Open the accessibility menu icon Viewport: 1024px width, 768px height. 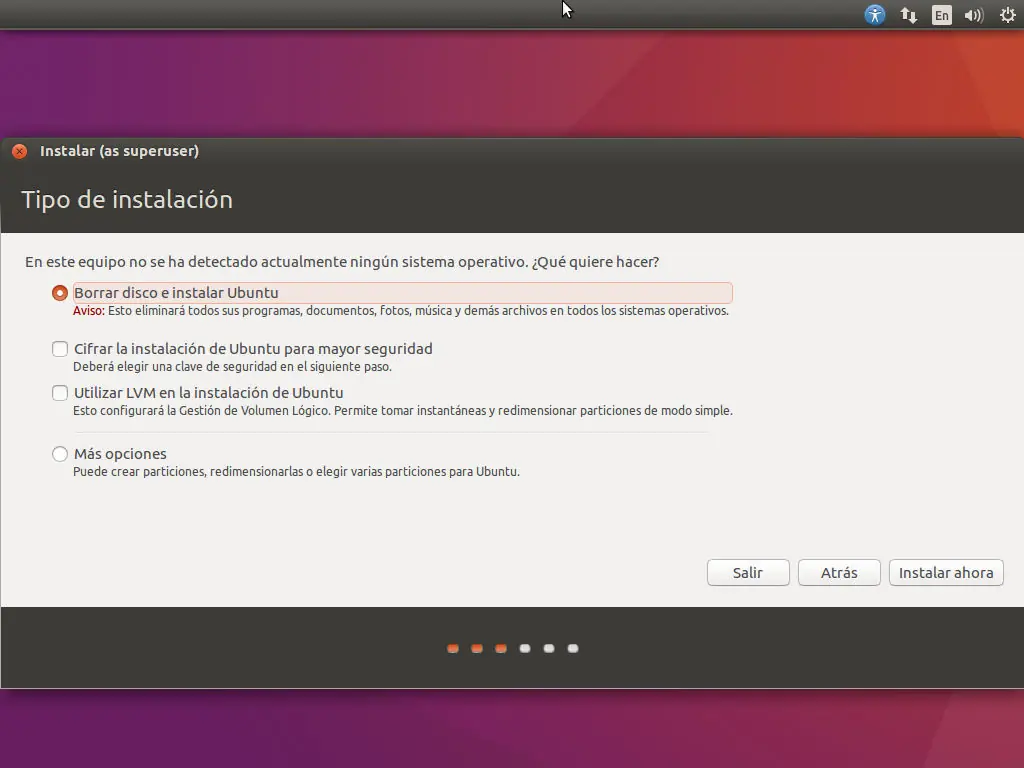point(874,14)
